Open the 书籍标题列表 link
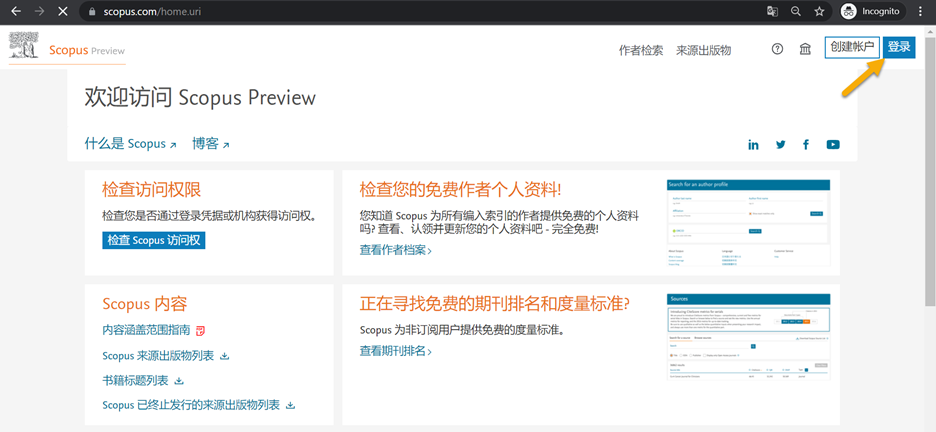Screen dimensions: 936x432 135,380
